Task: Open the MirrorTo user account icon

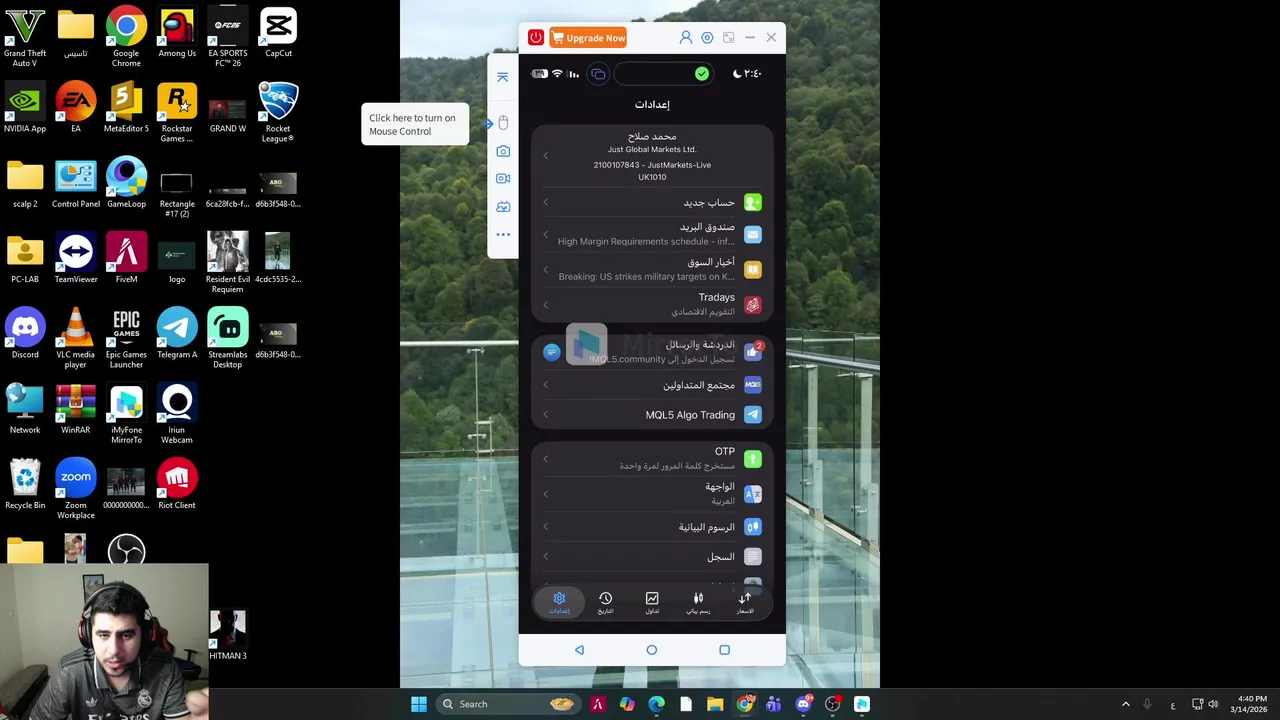Action: pyautogui.click(x=686, y=38)
